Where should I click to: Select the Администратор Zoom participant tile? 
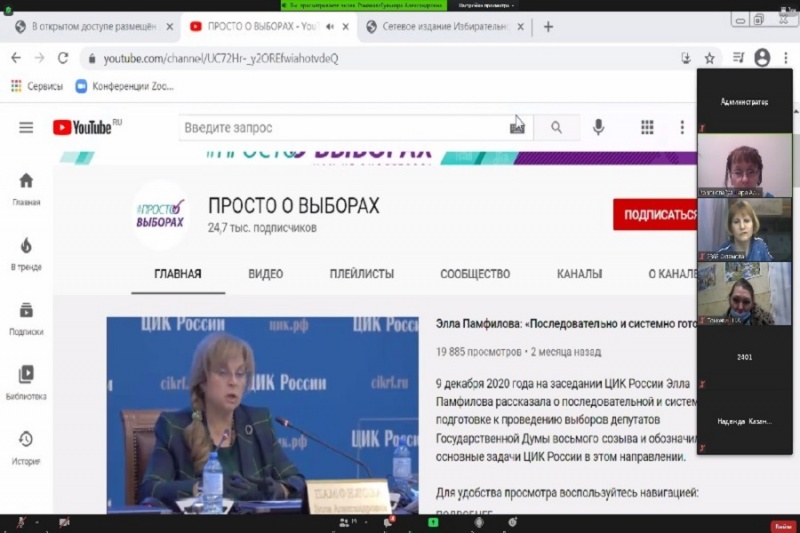(744, 101)
